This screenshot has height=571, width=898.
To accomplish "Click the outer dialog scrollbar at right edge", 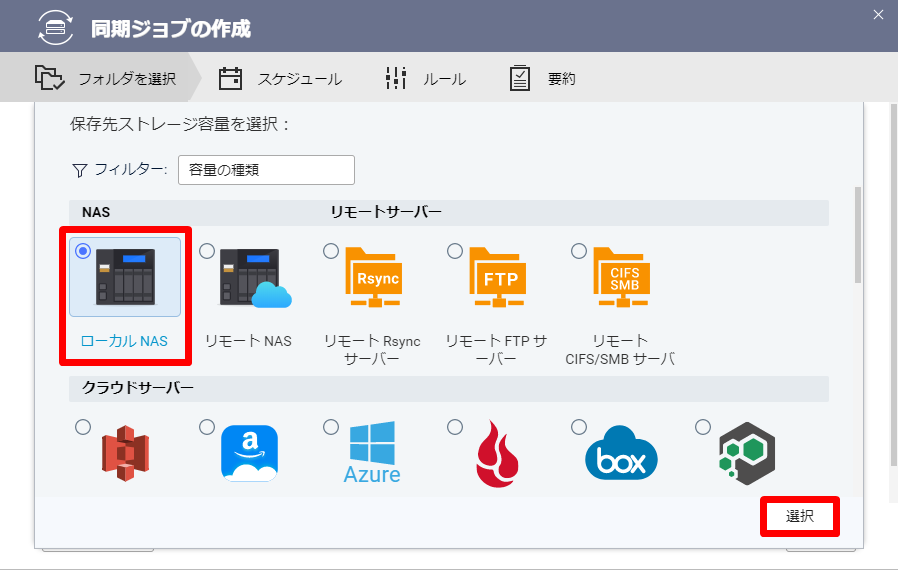I will click(x=894, y=285).
